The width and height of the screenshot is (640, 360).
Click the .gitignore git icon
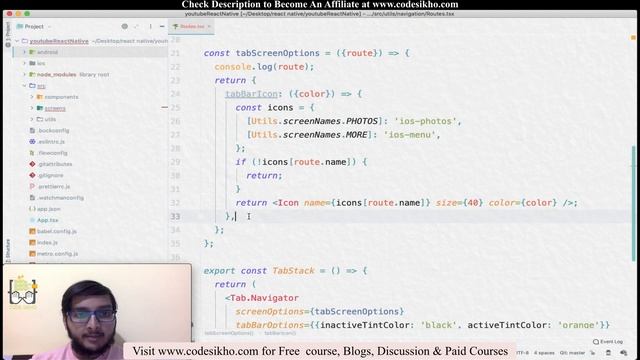(32, 175)
